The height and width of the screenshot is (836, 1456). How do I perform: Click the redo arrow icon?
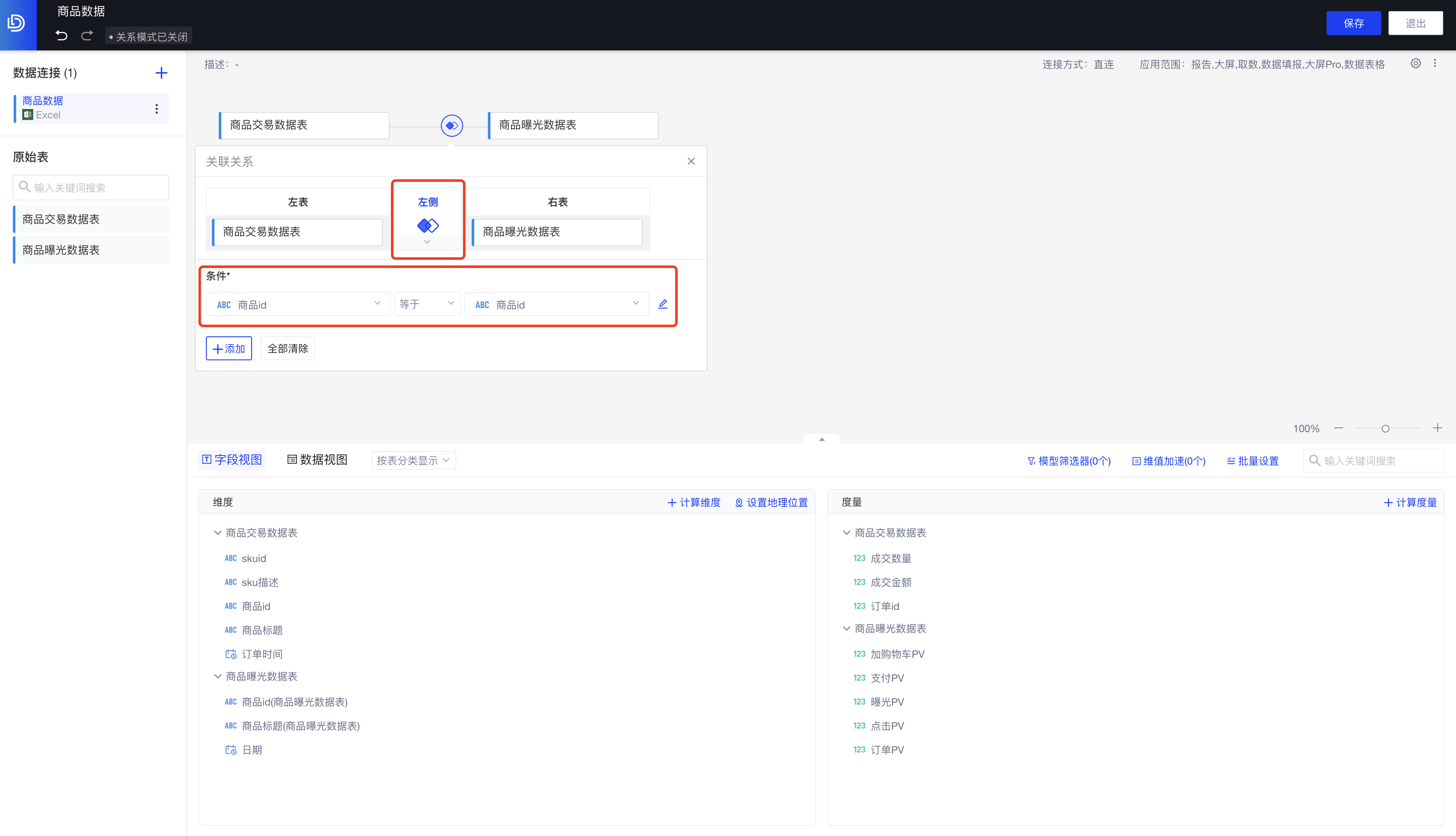point(87,35)
